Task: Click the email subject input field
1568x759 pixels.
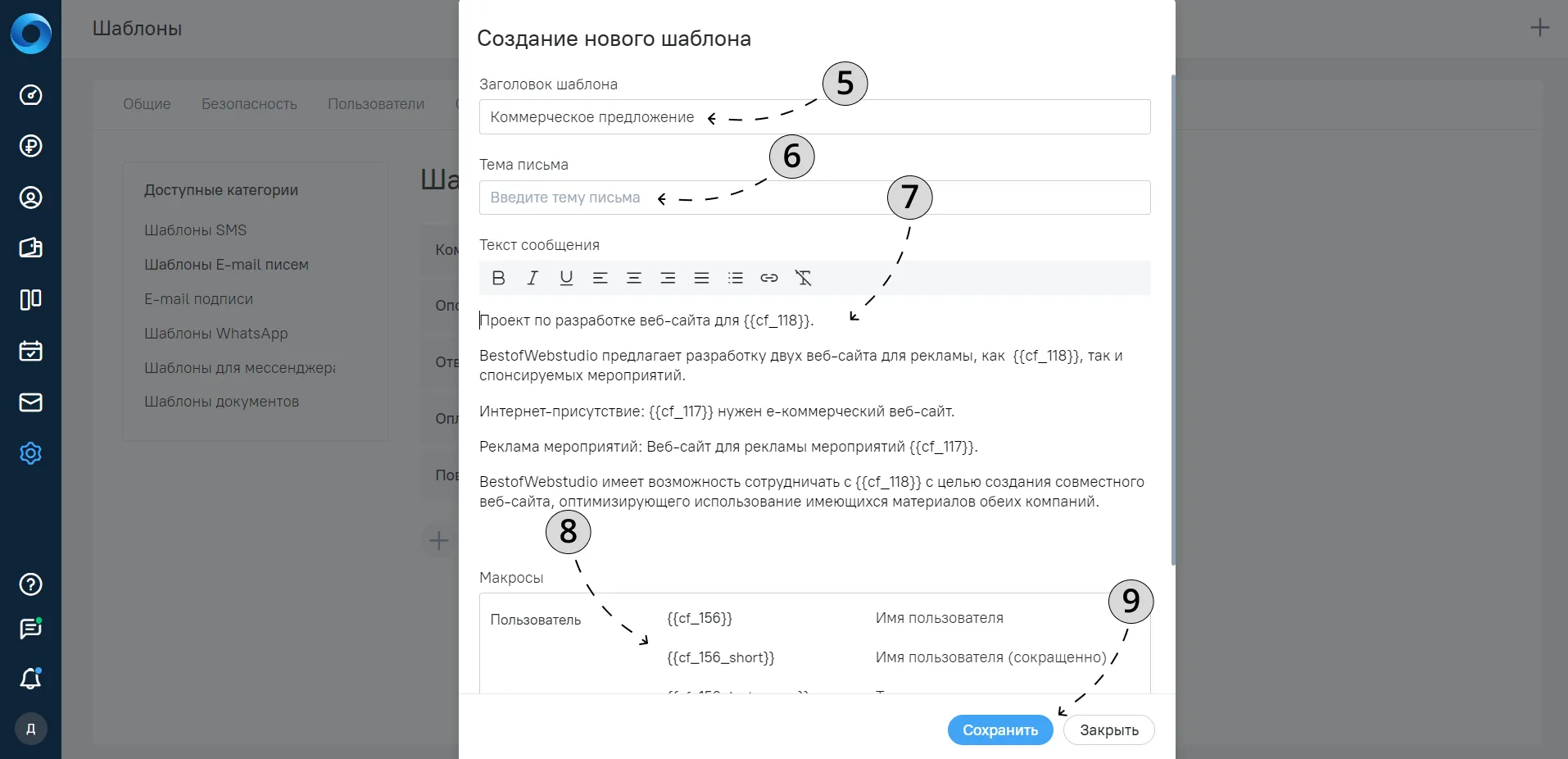Action: [x=814, y=198]
